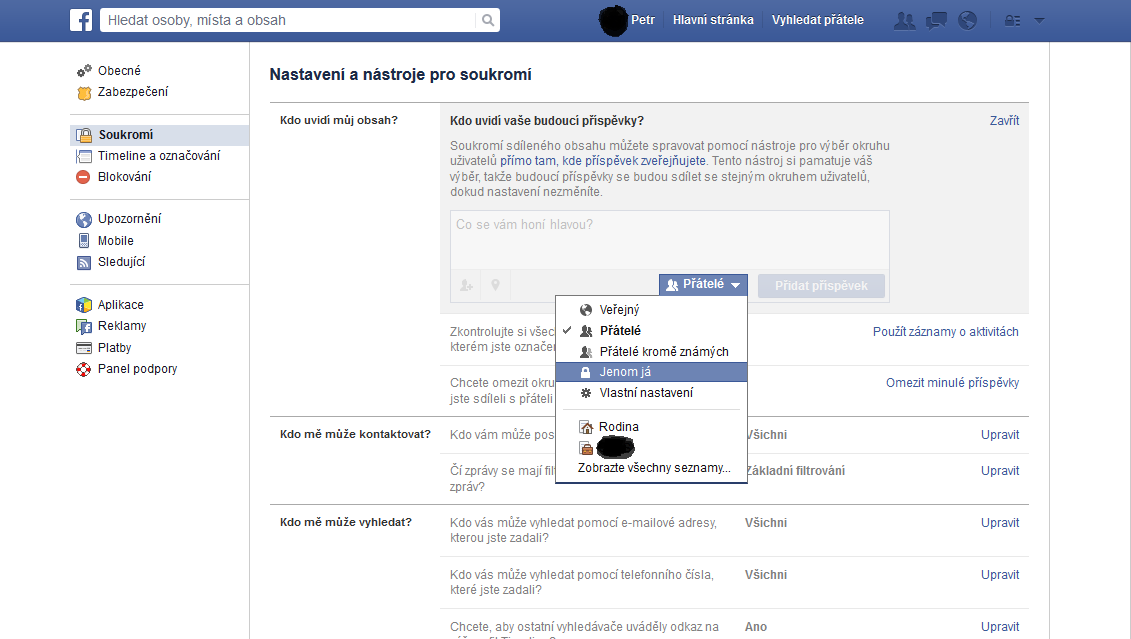Open privacy shortcuts lock icon
Screen dimensions: 1131x639
1012,21
